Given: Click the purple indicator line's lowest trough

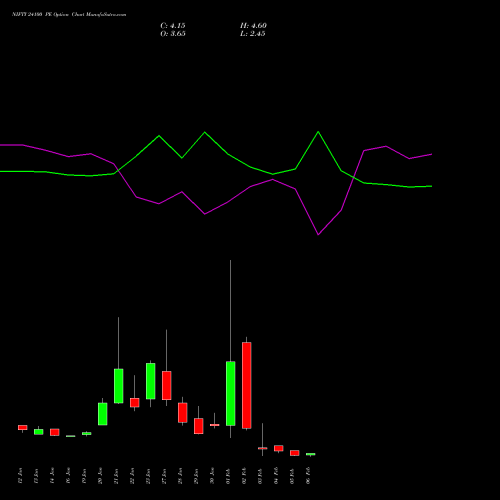Looking at the screenshot, I should click(318, 235).
